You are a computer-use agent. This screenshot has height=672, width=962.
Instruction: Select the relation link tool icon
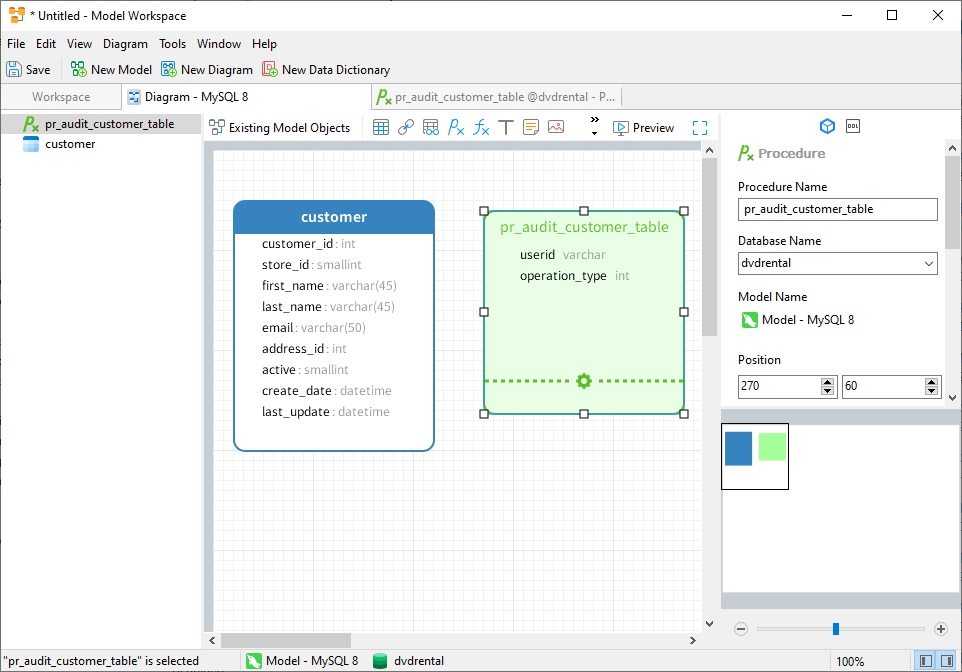tap(406, 127)
